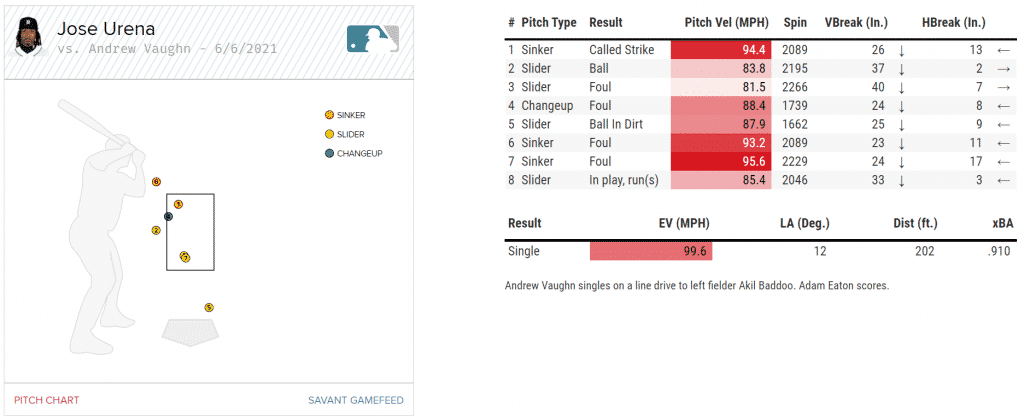Click the dark changeup pitch marker

168,217
